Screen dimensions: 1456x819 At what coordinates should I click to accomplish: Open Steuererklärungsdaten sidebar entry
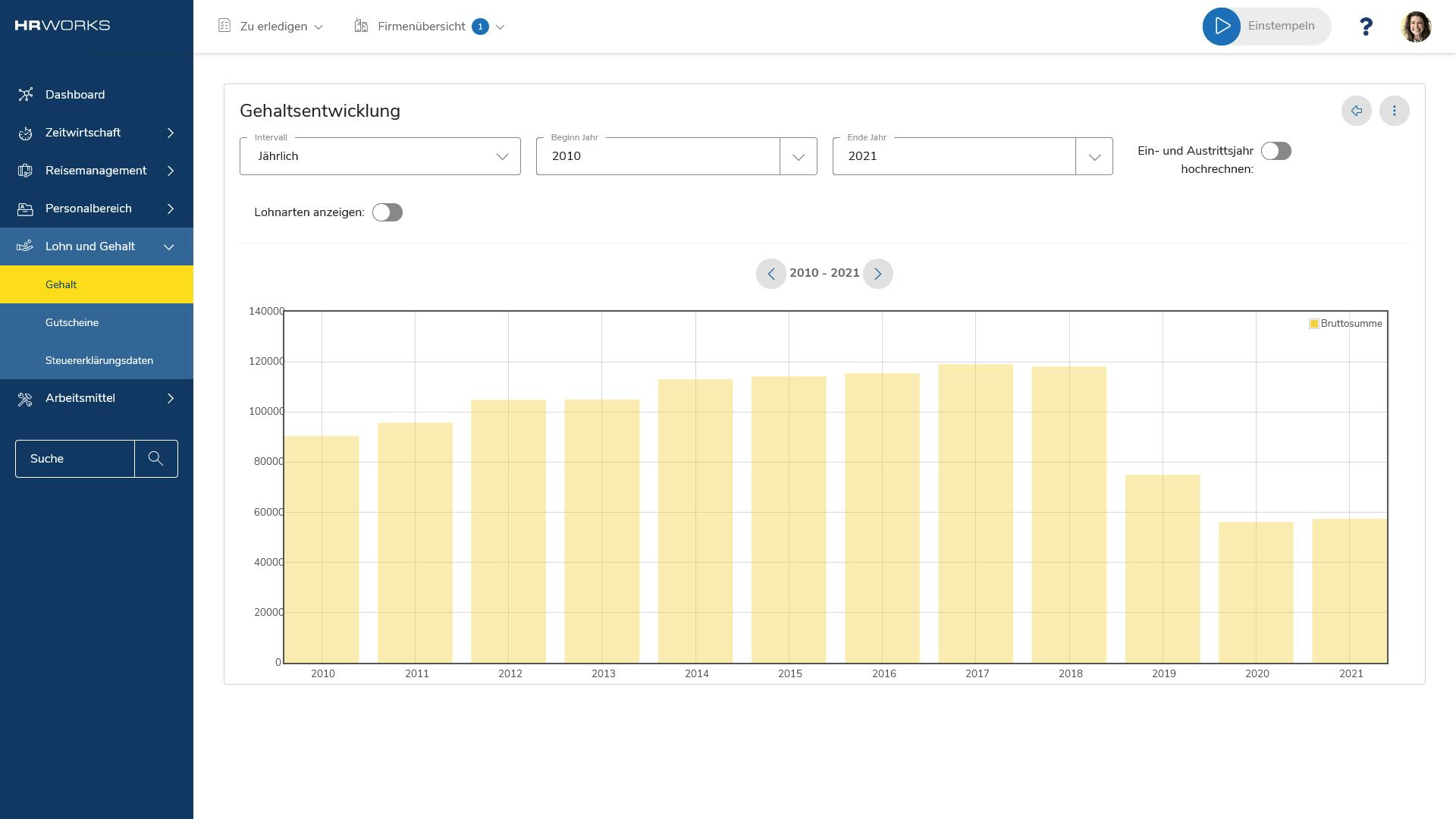[99, 360]
